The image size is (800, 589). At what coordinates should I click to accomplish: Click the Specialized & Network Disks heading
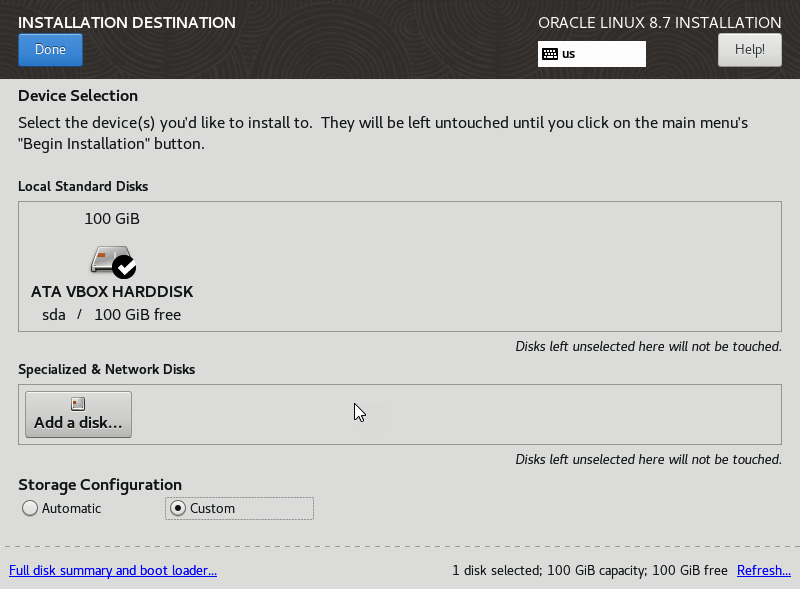(107, 369)
